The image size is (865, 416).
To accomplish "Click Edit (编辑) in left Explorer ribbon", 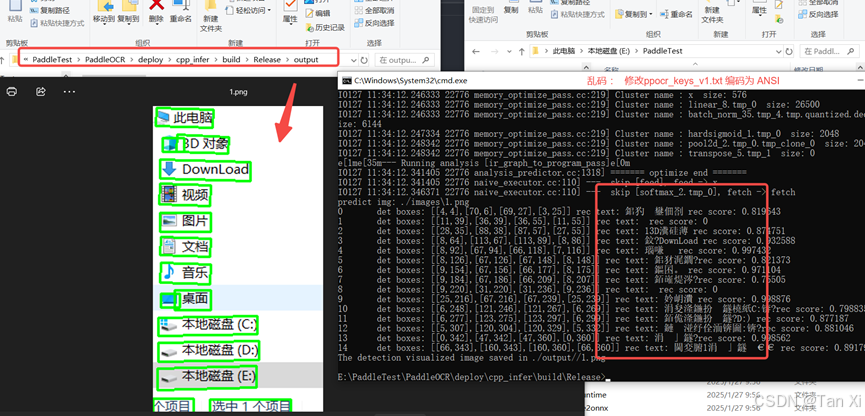I will 318,13.
